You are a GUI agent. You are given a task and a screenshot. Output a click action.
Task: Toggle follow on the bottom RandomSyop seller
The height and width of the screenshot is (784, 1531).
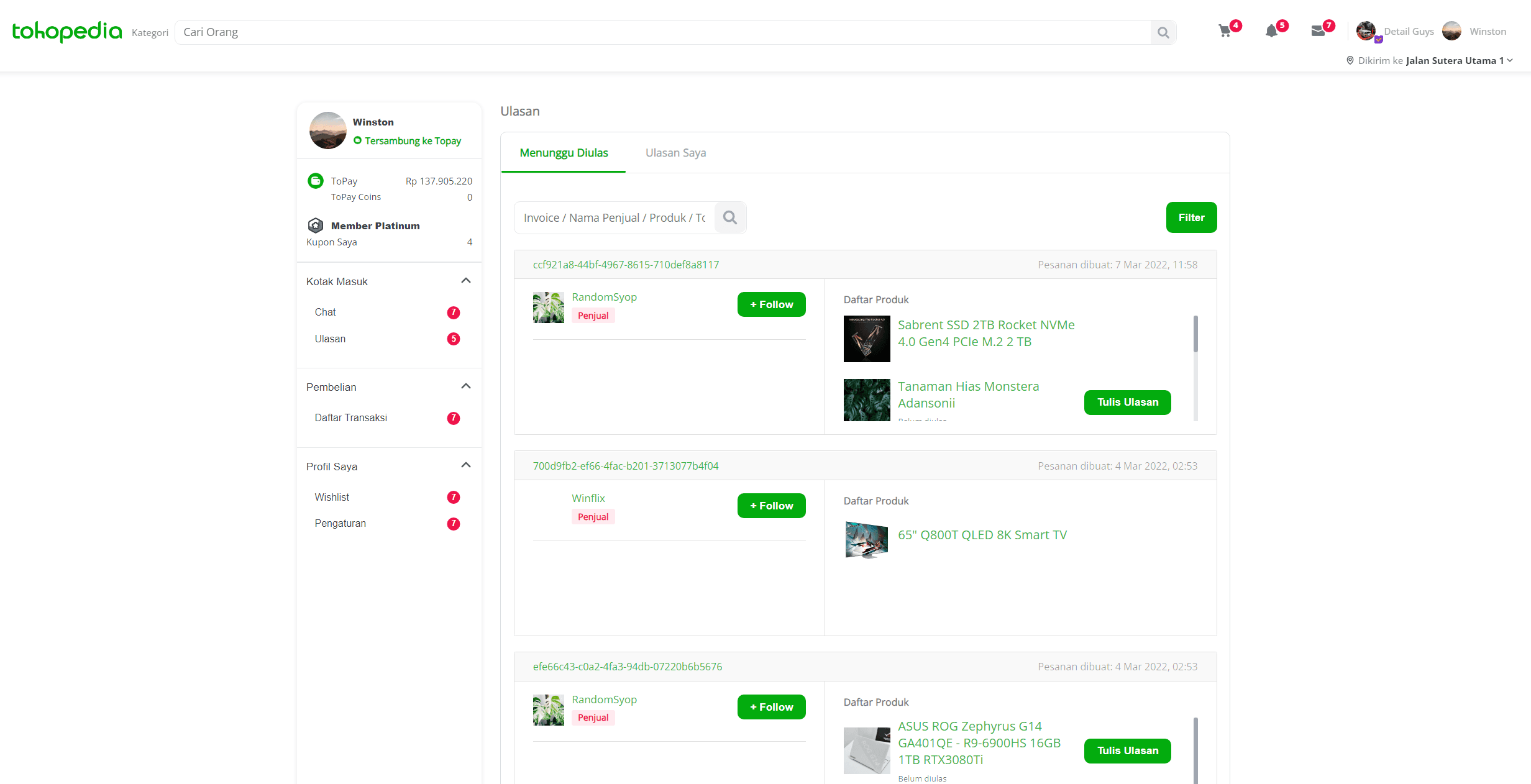pos(771,706)
